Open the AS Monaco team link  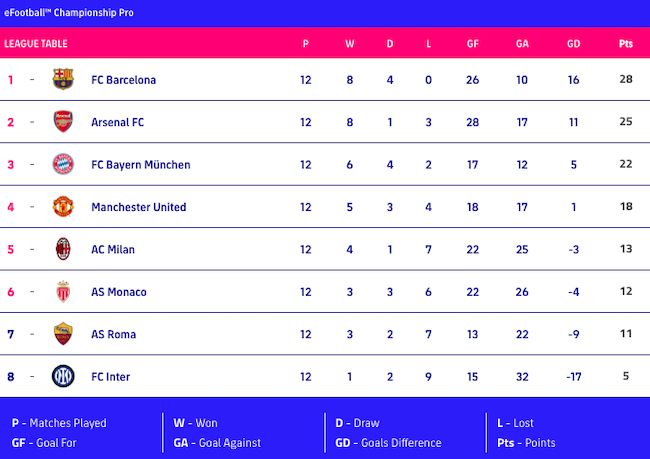pyautogui.click(x=118, y=292)
